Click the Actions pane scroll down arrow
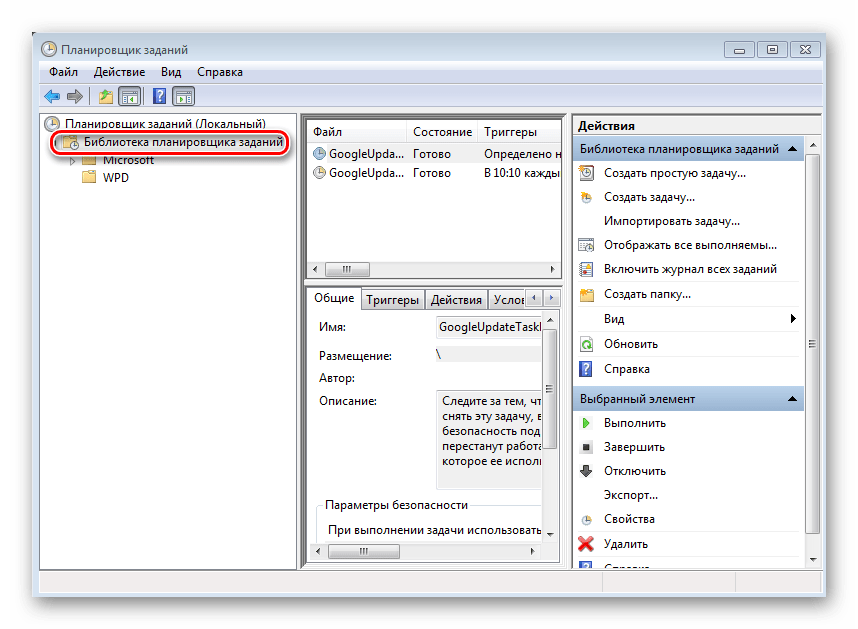 click(813, 560)
